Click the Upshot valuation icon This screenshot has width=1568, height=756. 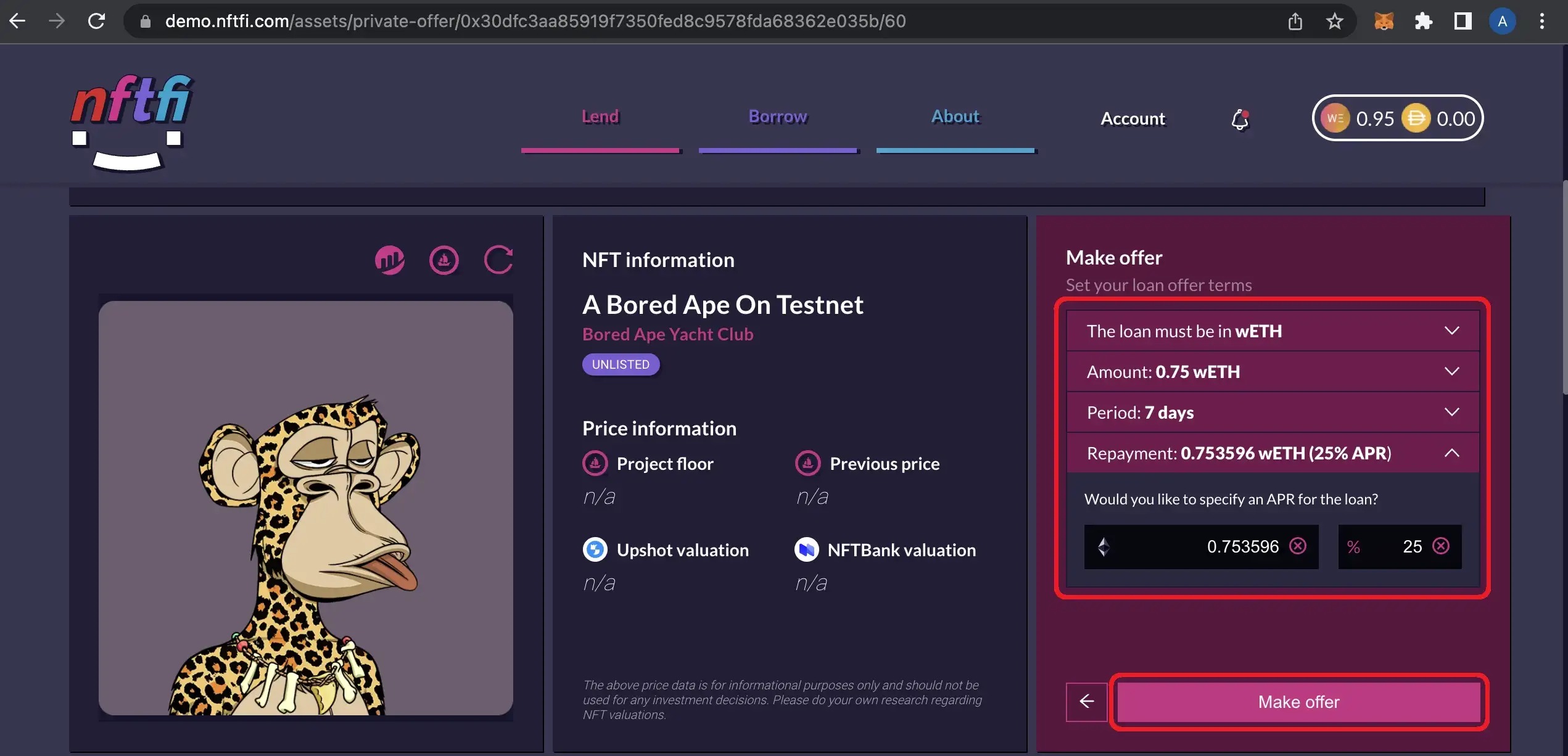pyautogui.click(x=595, y=549)
